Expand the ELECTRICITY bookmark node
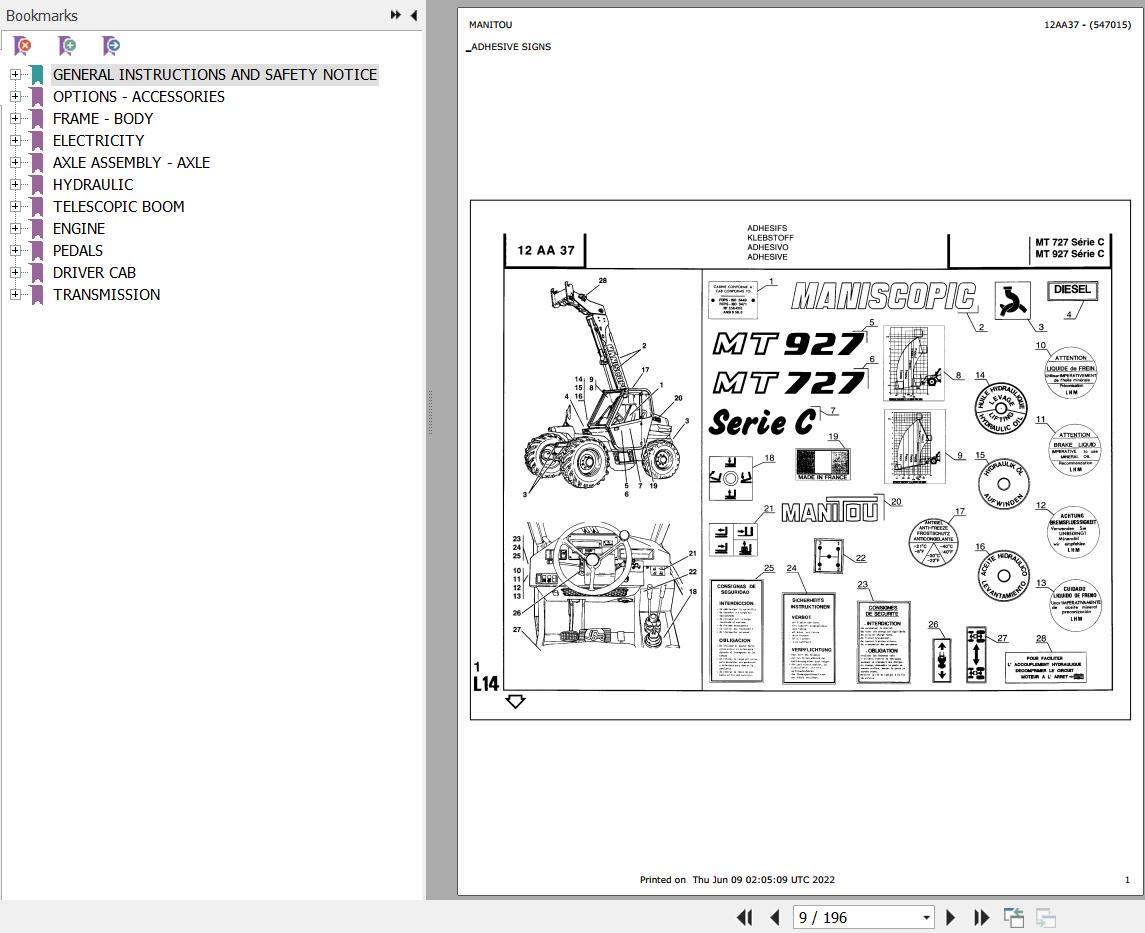 tap(15, 140)
